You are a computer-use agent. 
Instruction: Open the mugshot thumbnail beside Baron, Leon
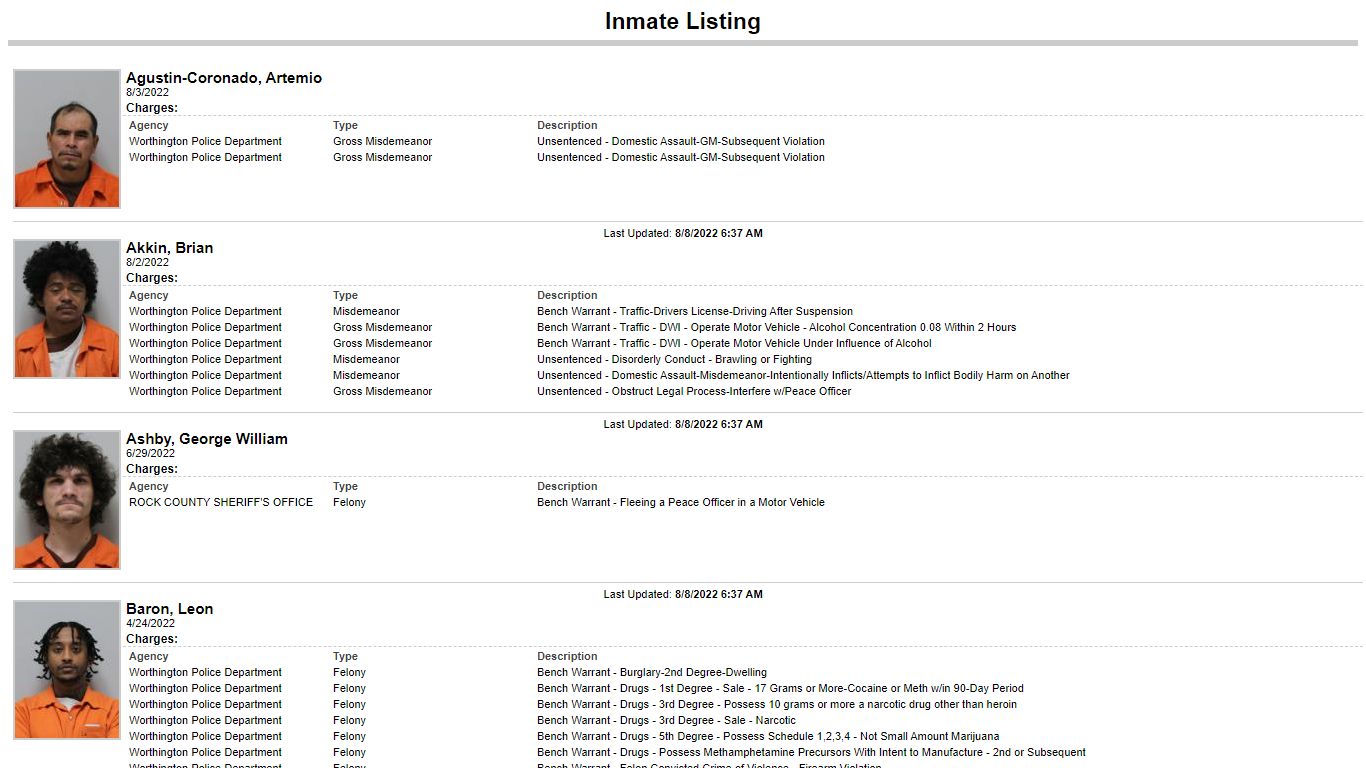tap(67, 670)
